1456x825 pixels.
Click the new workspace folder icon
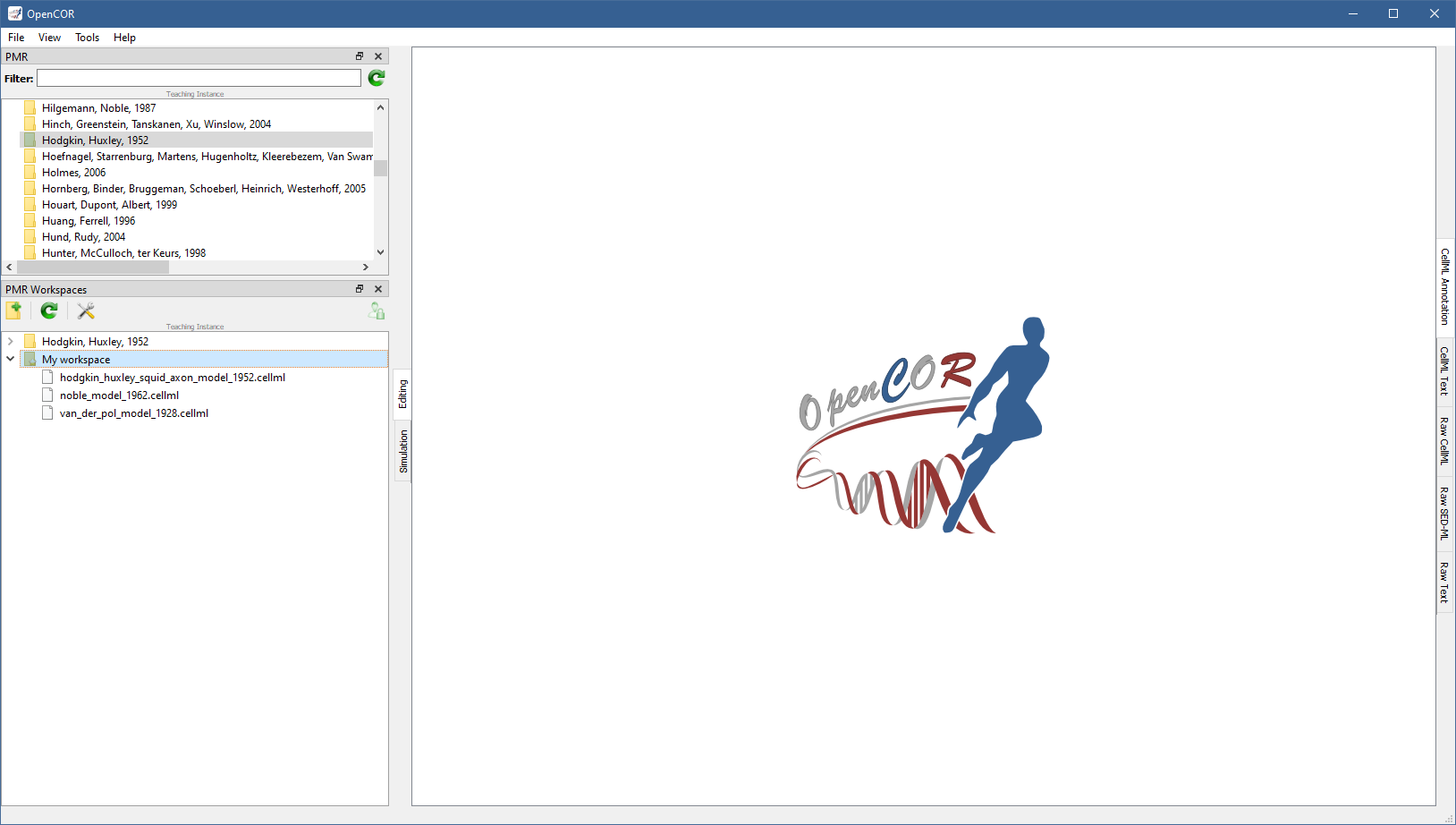tap(14, 310)
